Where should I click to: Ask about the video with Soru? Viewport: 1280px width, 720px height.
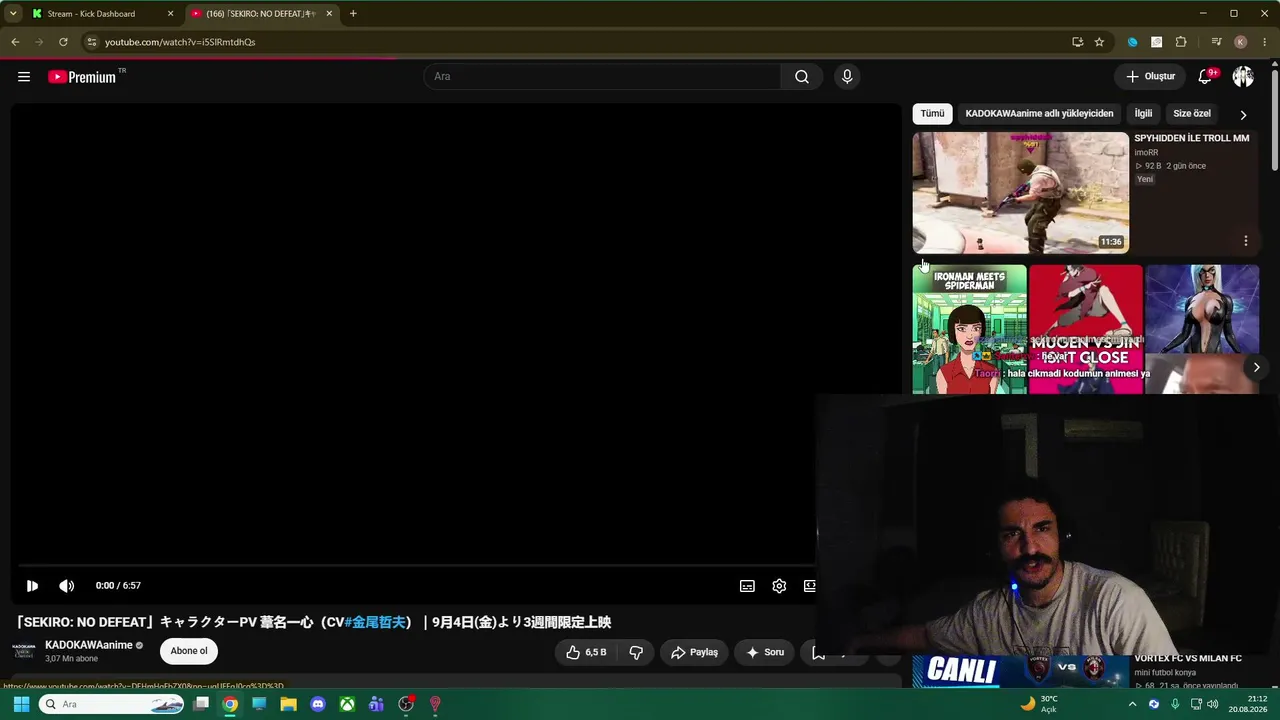pyautogui.click(x=765, y=652)
